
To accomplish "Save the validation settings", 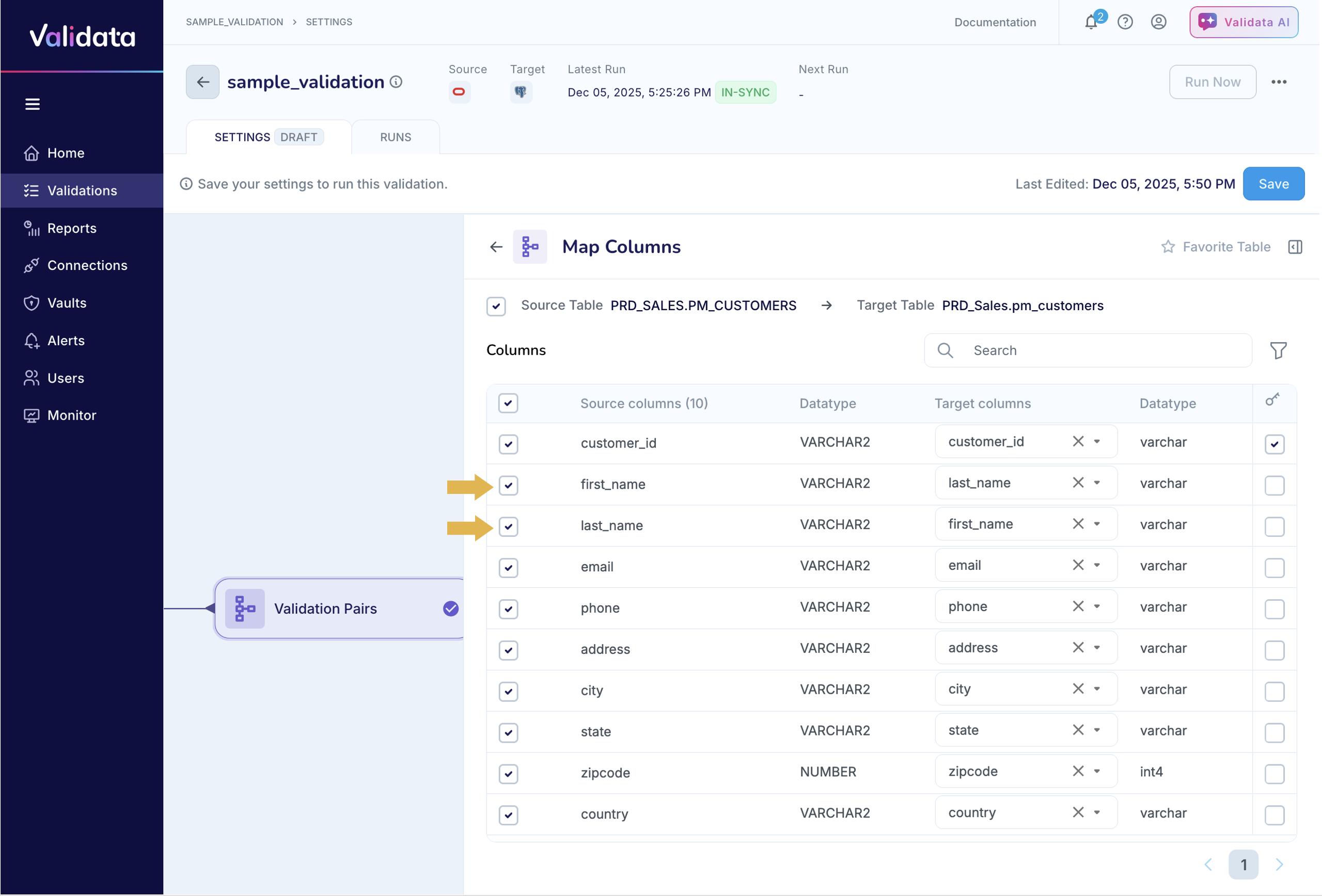I will (x=1273, y=184).
